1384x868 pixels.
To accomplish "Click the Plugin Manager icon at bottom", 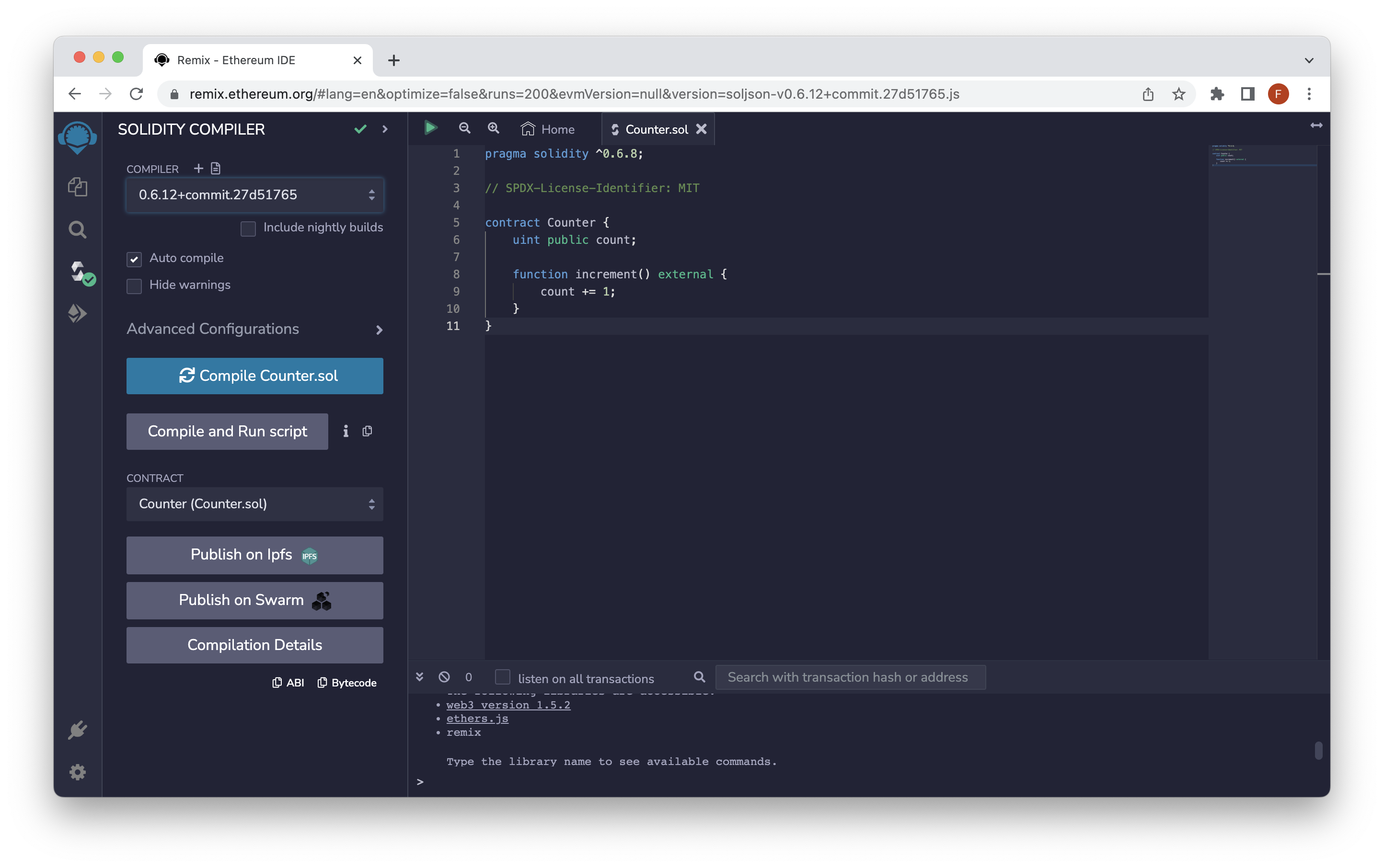I will point(77,729).
